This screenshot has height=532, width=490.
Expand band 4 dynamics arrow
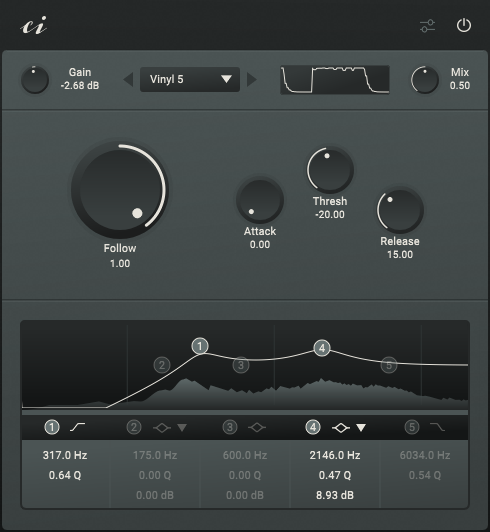click(x=361, y=428)
